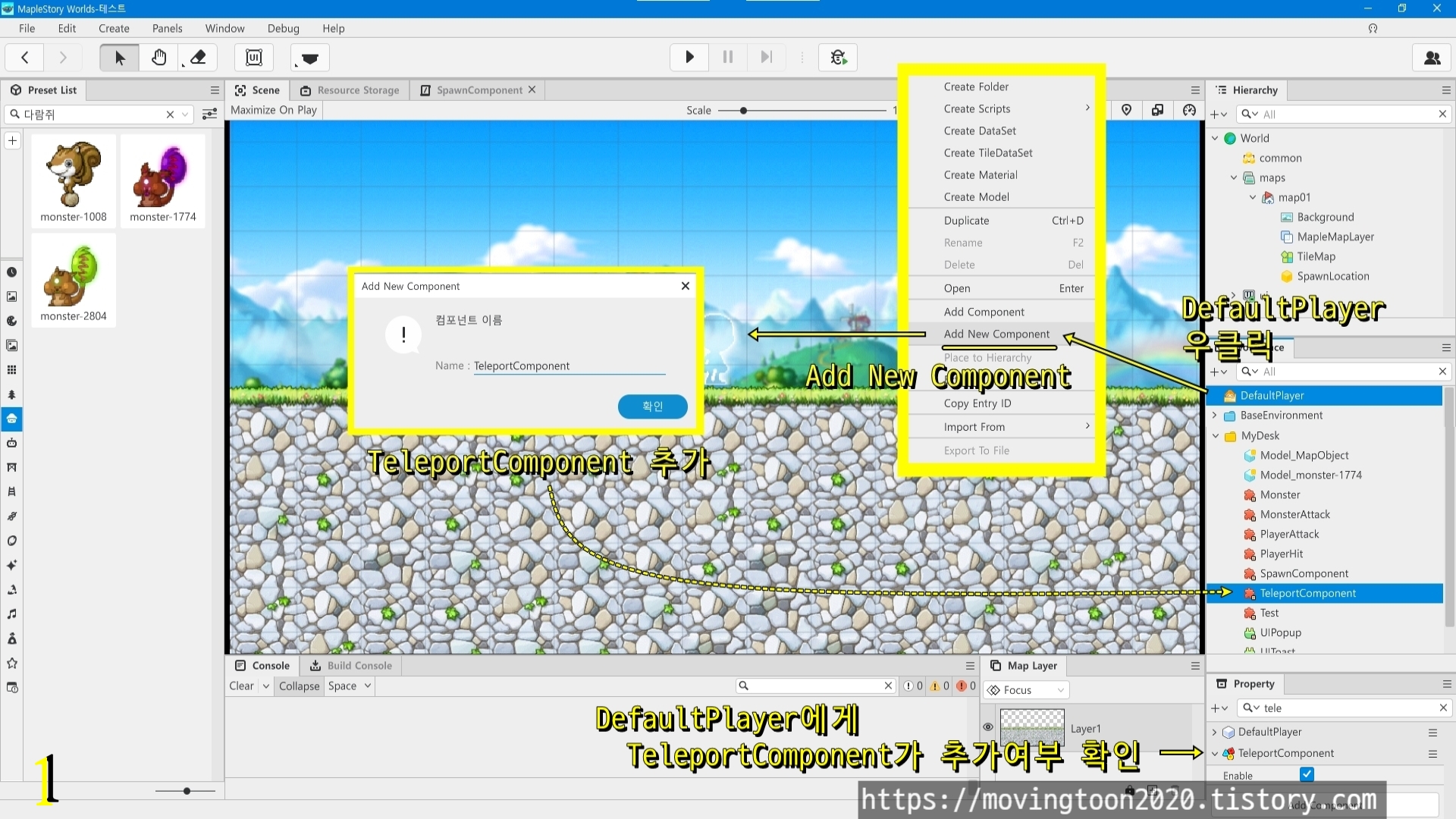Screen dimensions: 1456x819
Task: Open Preset List filter settings icon
Action: (x=210, y=114)
